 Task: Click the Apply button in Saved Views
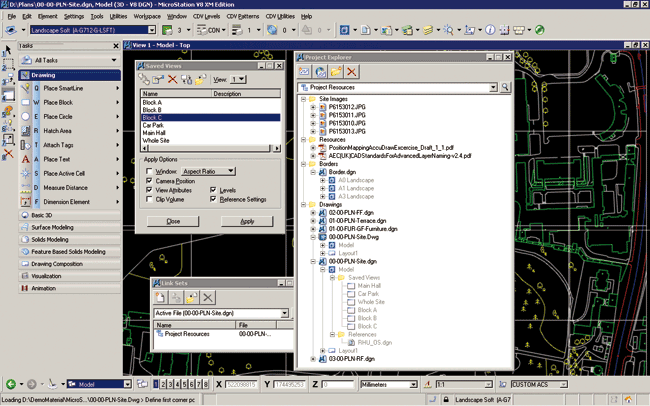point(247,221)
